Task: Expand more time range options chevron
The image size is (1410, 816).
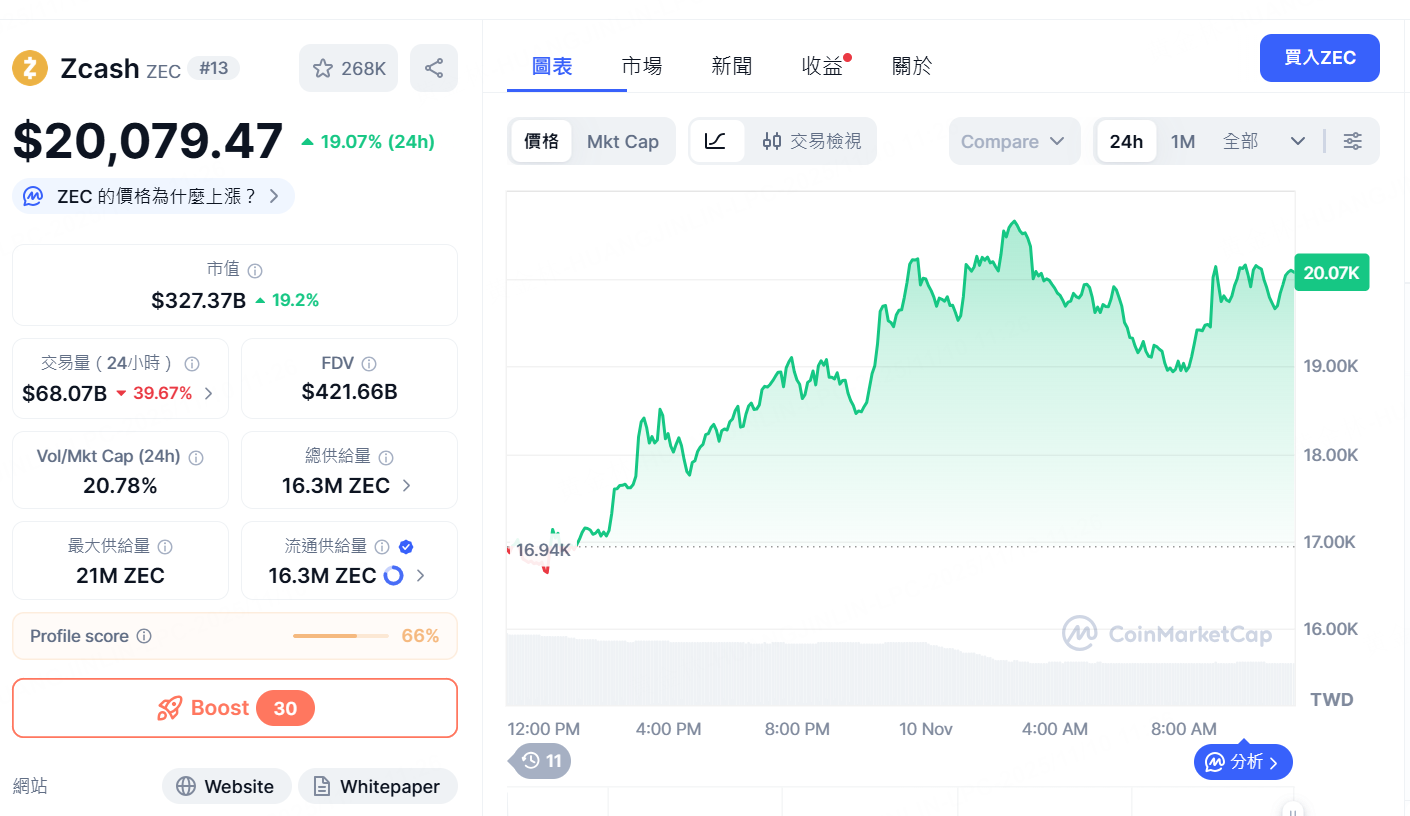Action: click(x=1297, y=141)
